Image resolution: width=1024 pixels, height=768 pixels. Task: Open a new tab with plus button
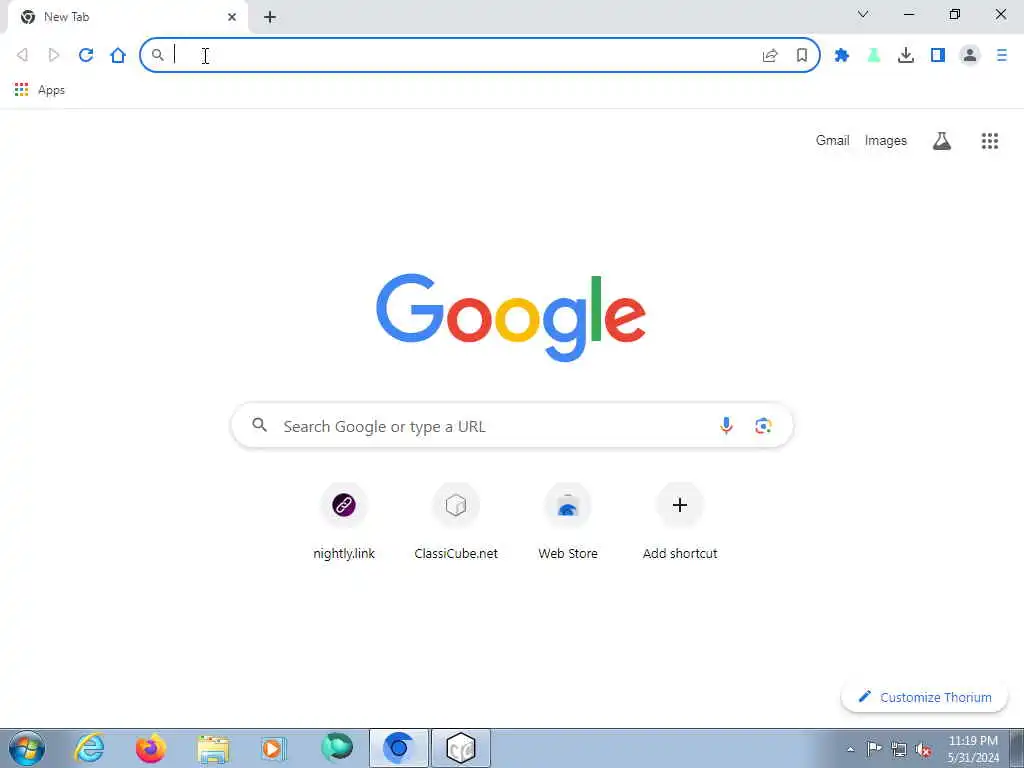coord(270,17)
